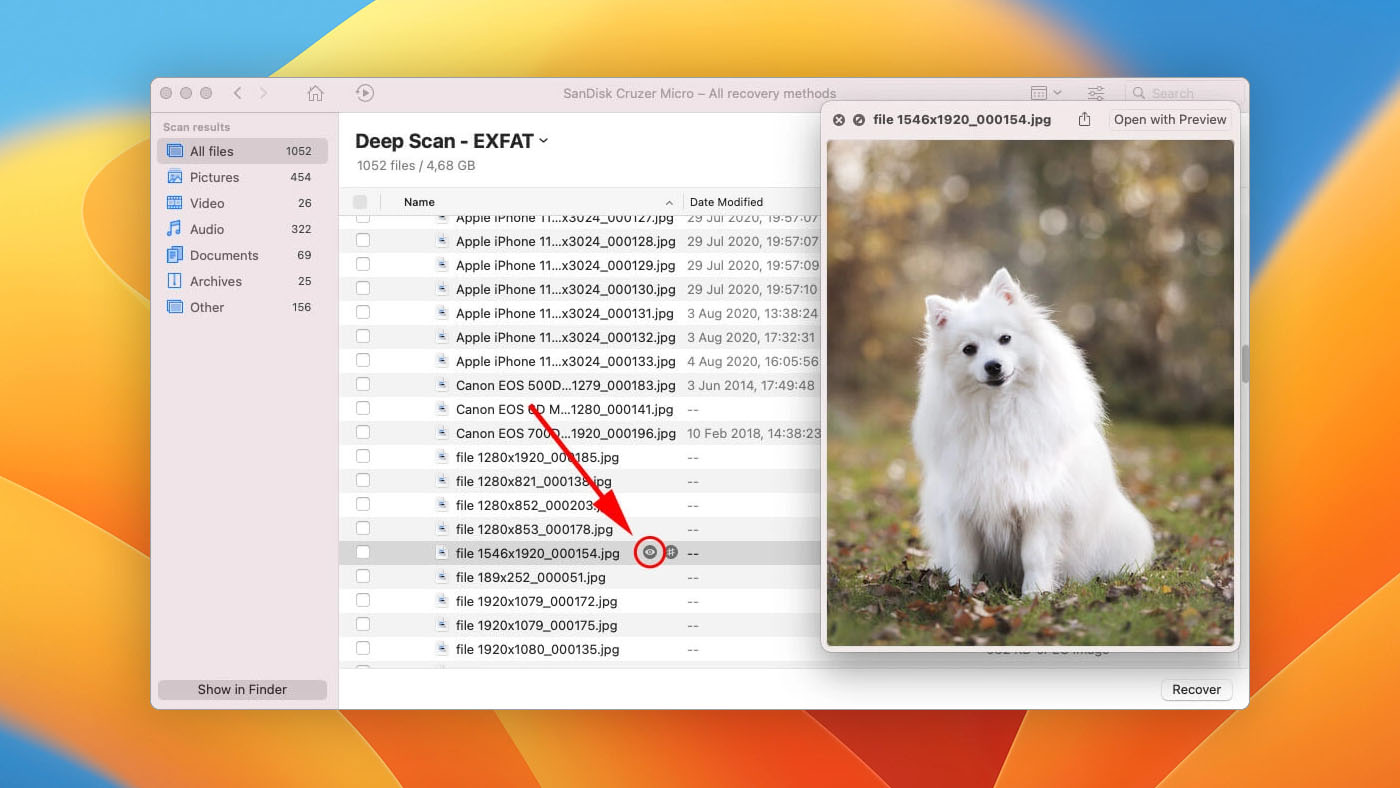The height and width of the screenshot is (788, 1400).
Task: Check the box for file 189x252_000051.jpg
Action: pyautogui.click(x=363, y=577)
